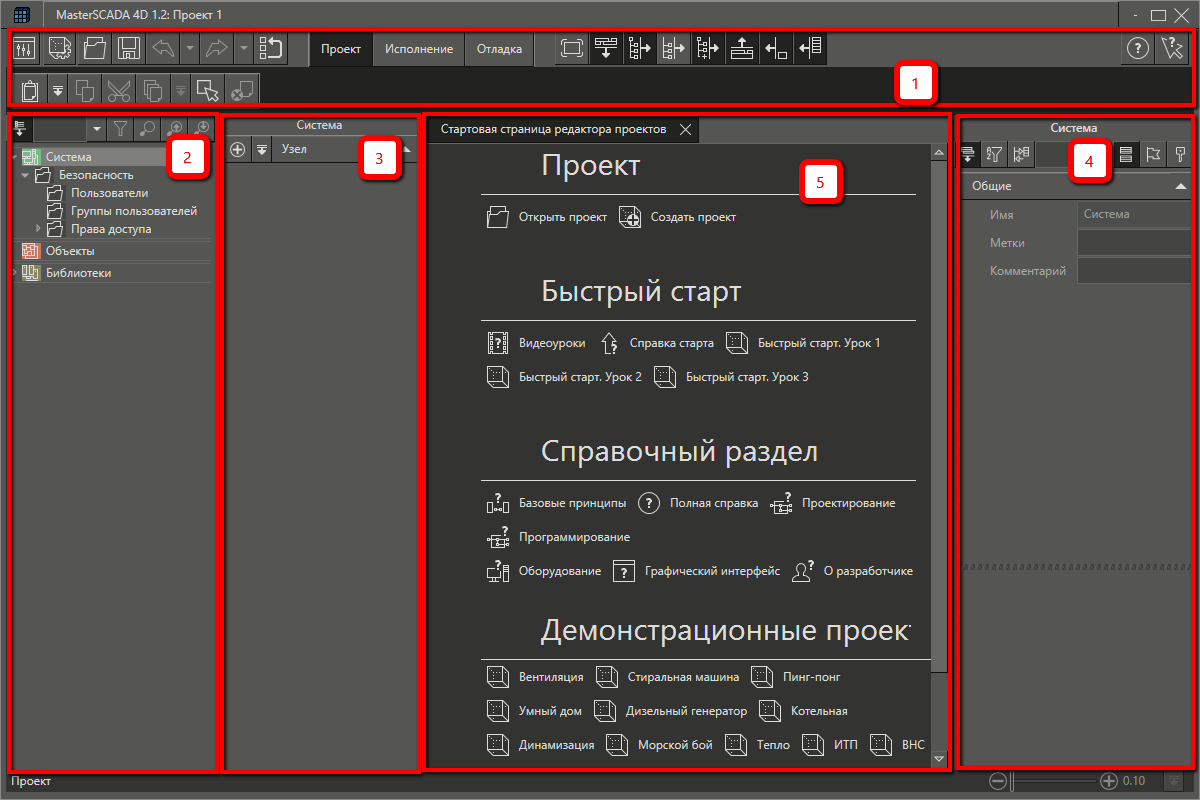Expand the Права доступа tree node
The image size is (1200, 800).
(38, 229)
